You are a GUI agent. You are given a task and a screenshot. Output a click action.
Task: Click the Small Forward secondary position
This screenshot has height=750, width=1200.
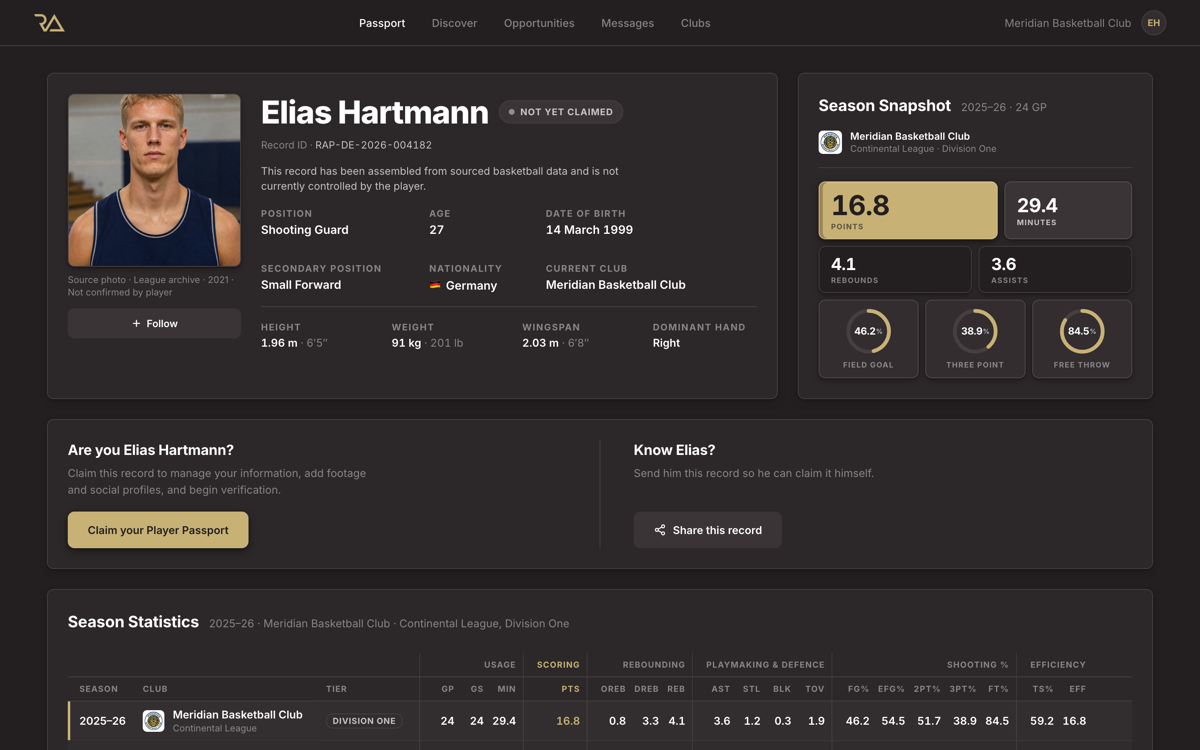coord(301,285)
